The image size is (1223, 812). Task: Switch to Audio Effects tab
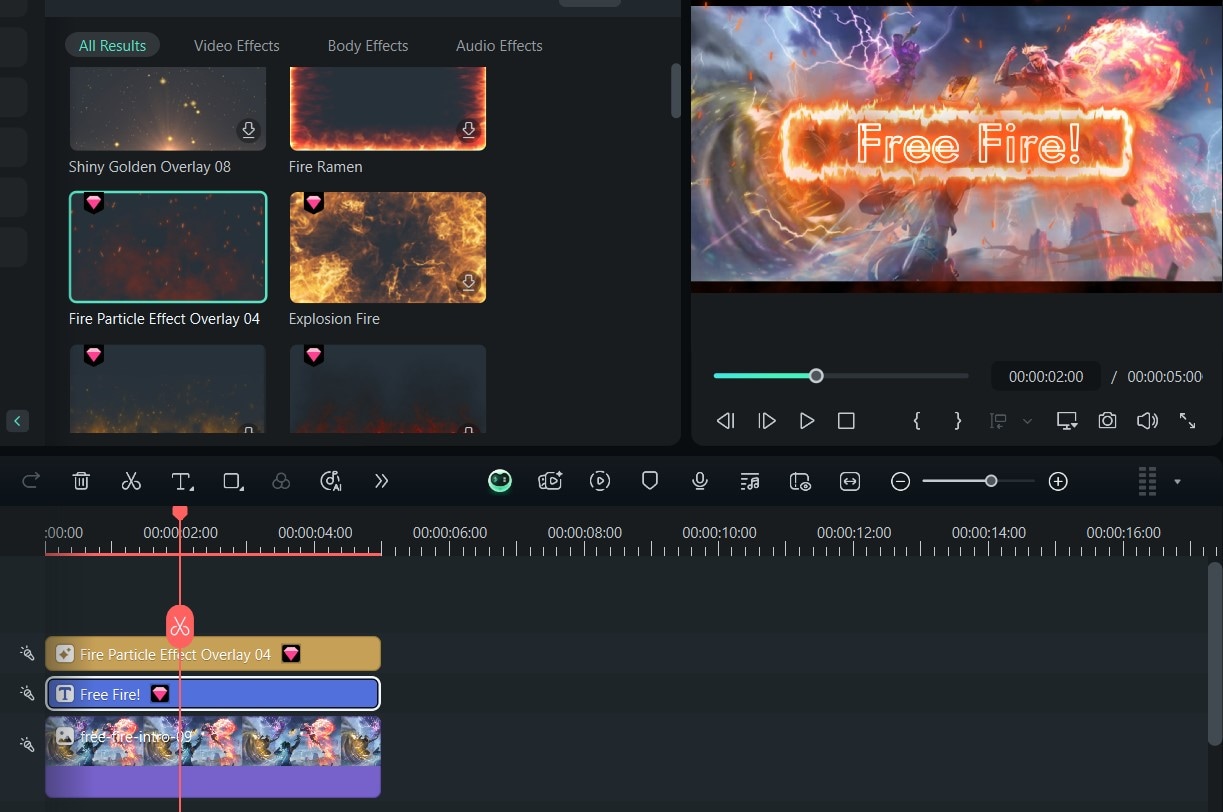[x=499, y=46]
